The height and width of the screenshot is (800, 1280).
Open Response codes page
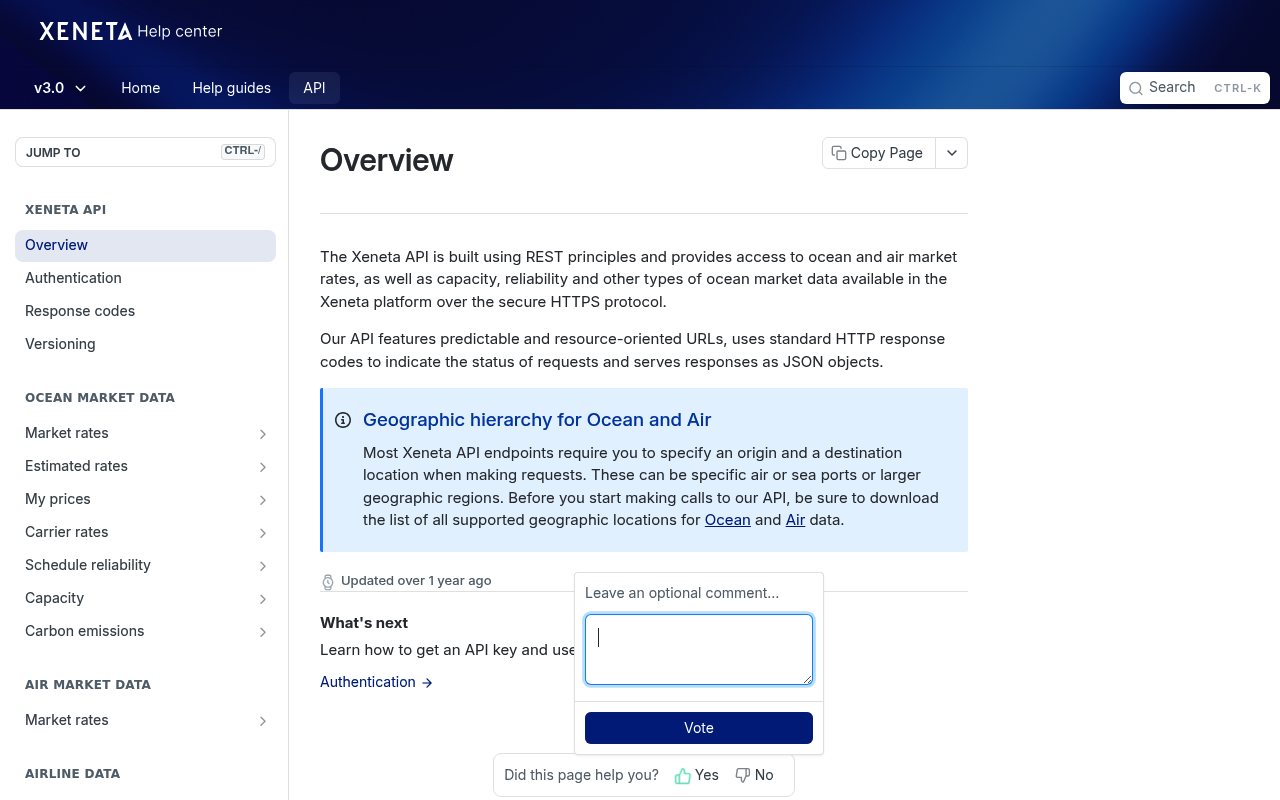pyautogui.click(x=145, y=311)
